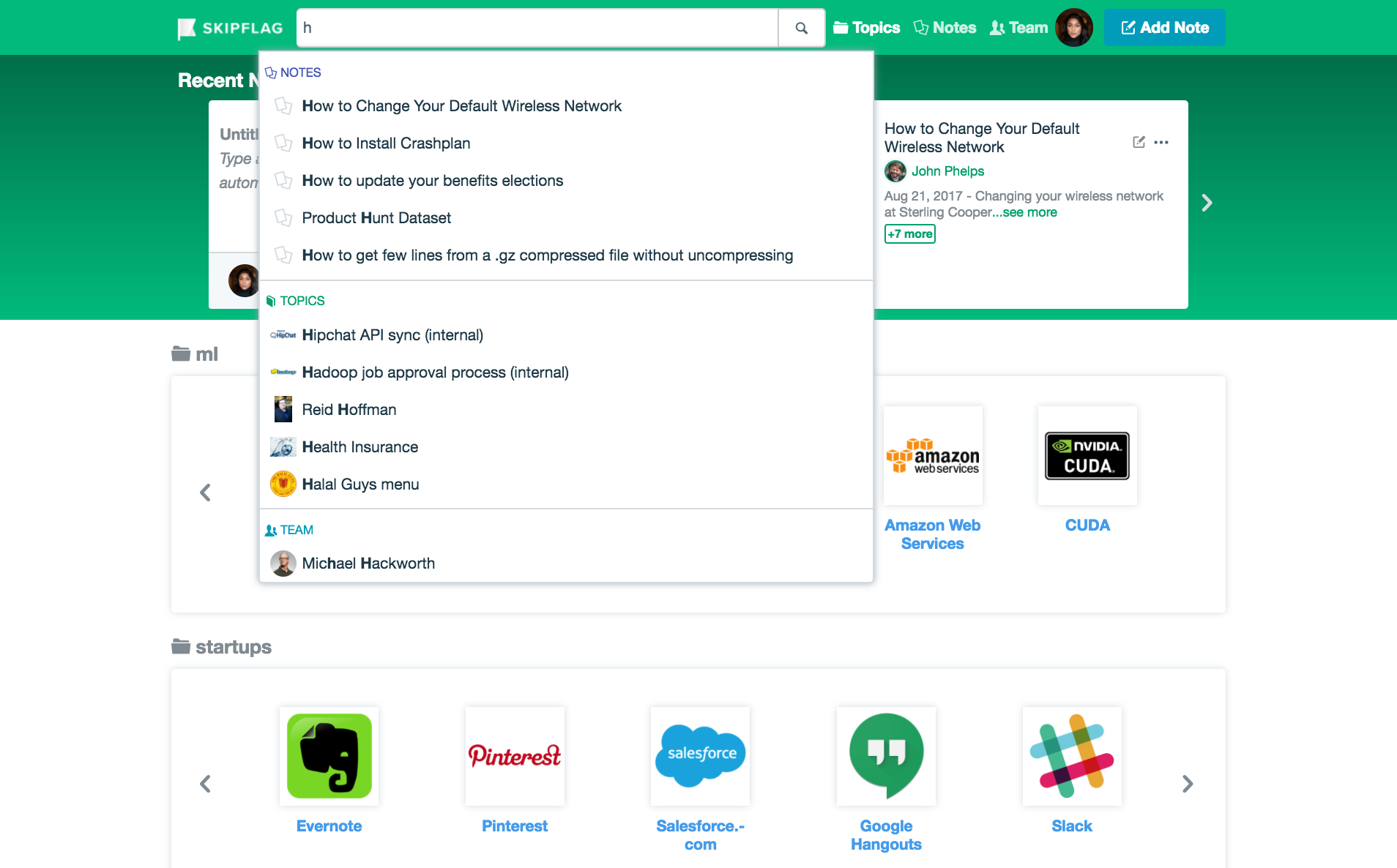Open the Pinterest logo tile
Image resolution: width=1397 pixels, height=868 pixels.
(515, 757)
